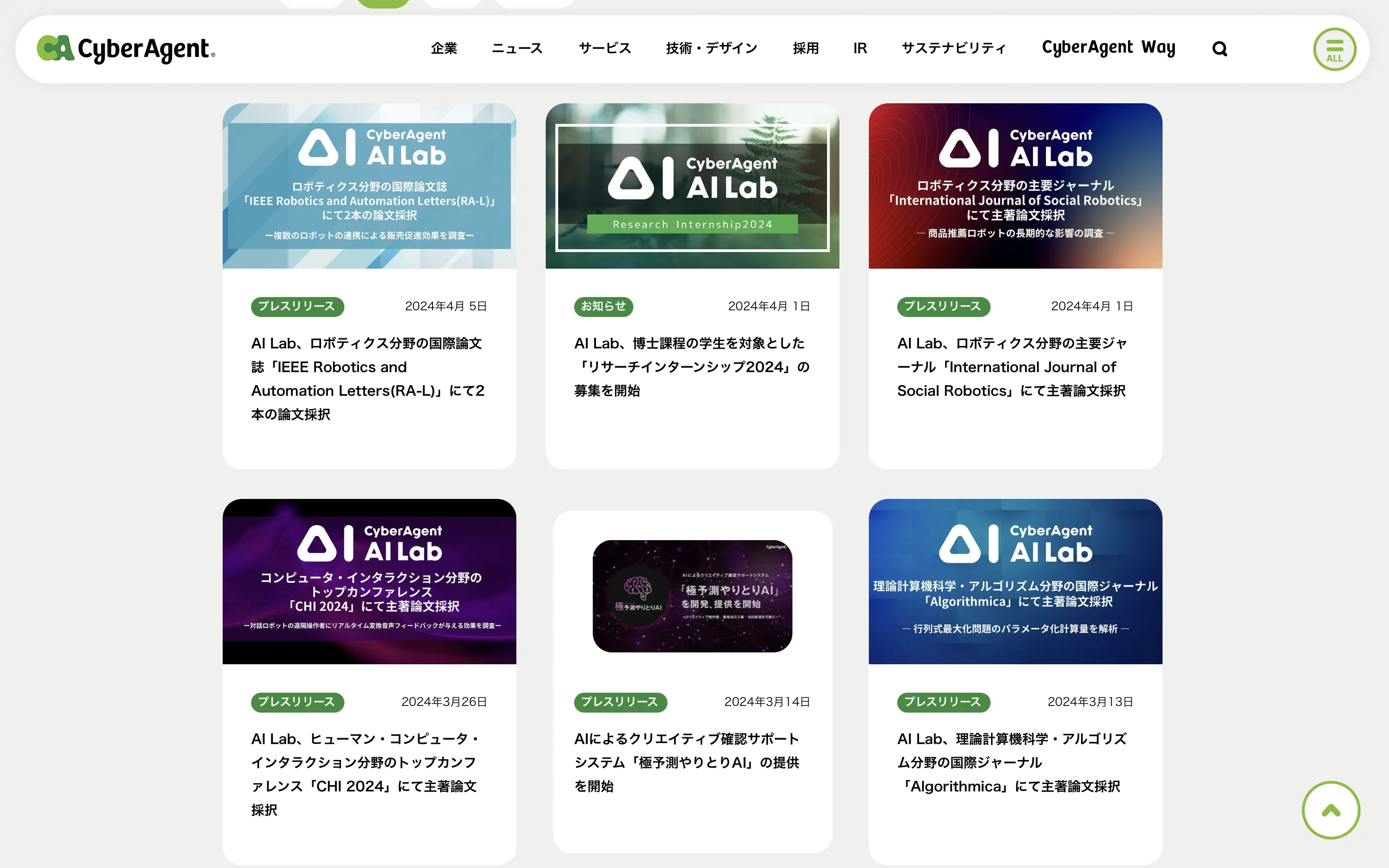Open the International Journal of Social Robotics headline
Screen dimensions: 1389x868
point(1012,367)
